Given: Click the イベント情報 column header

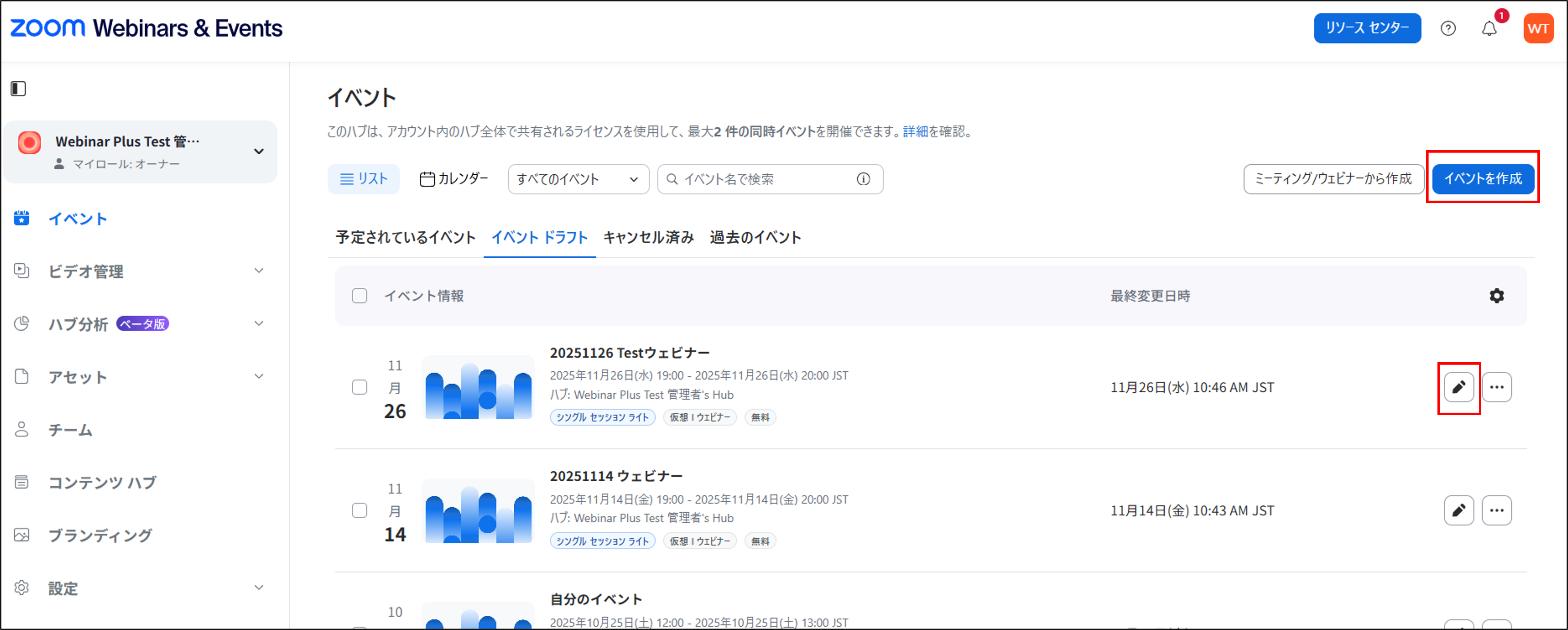Looking at the screenshot, I should click(424, 296).
